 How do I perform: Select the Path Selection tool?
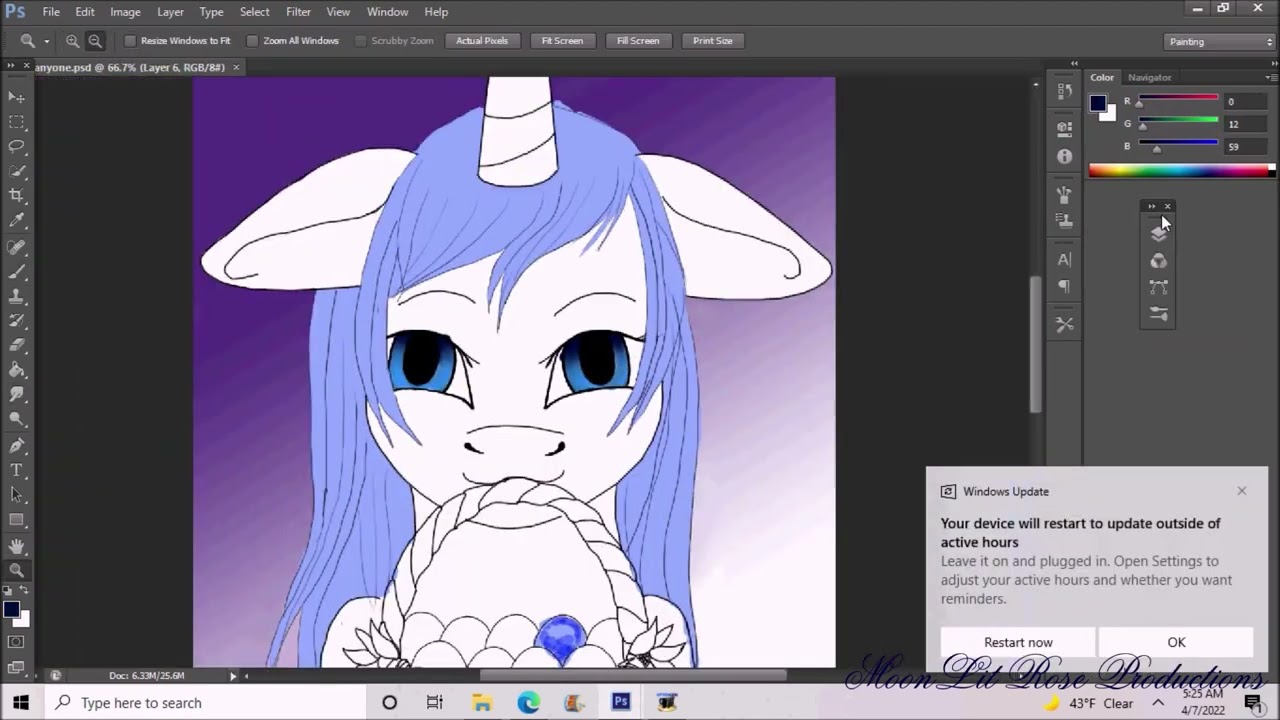(17, 495)
